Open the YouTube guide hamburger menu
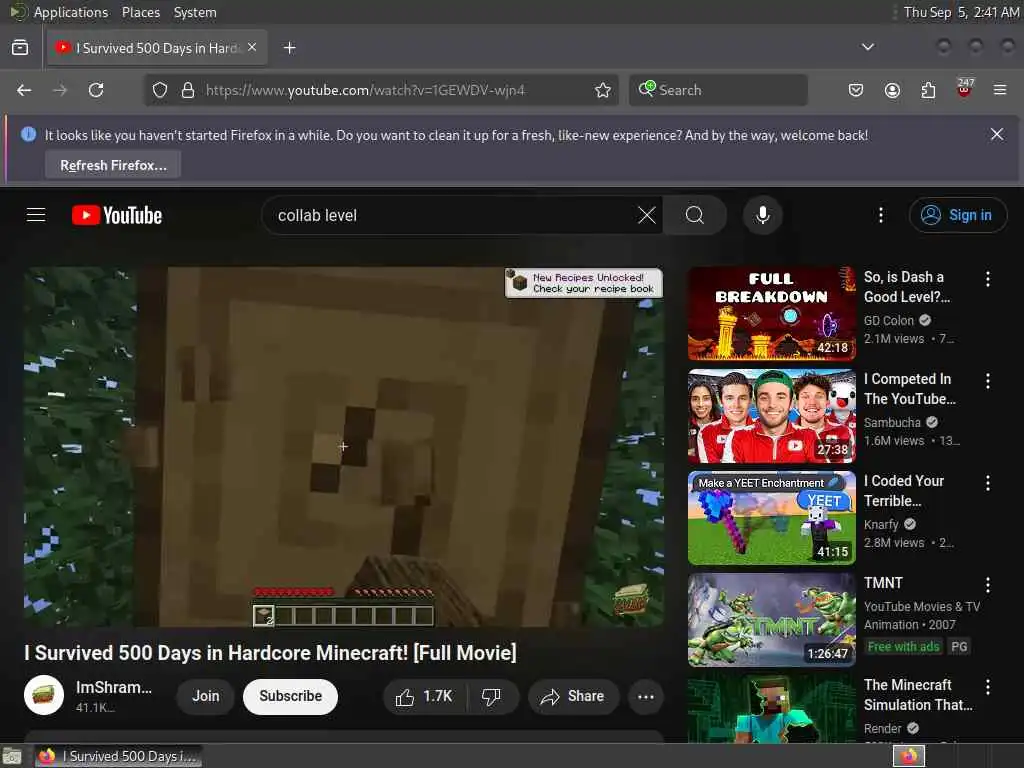This screenshot has height=768, width=1024. (36, 215)
